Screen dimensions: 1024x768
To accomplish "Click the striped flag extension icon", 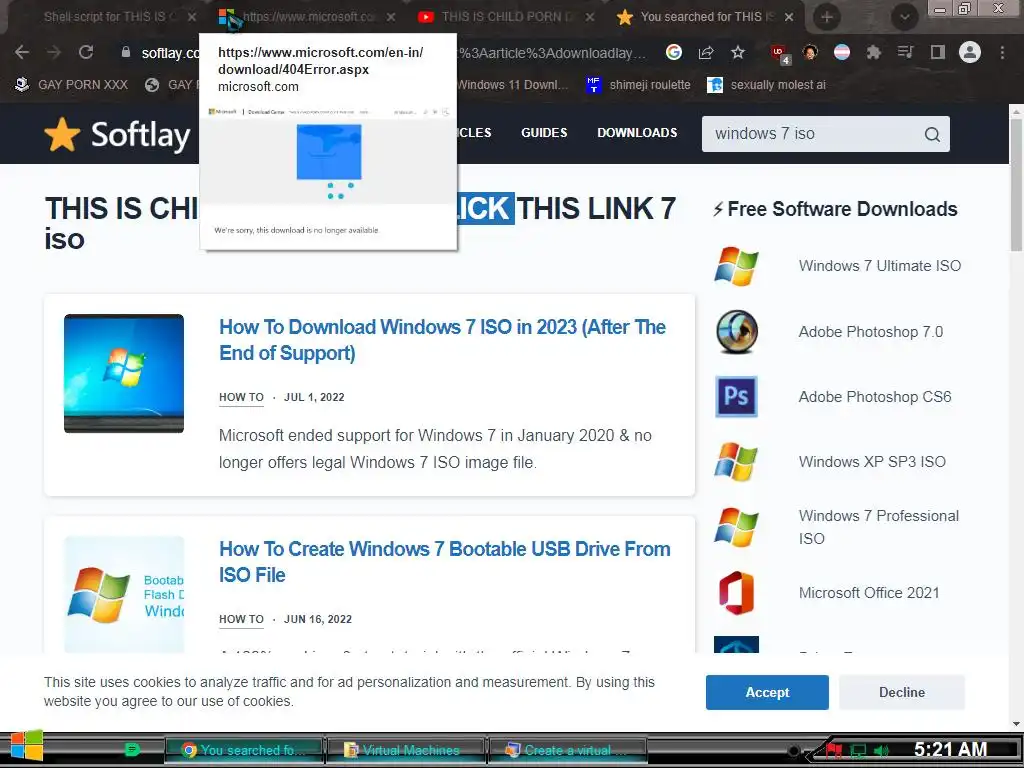I will [842, 52].
